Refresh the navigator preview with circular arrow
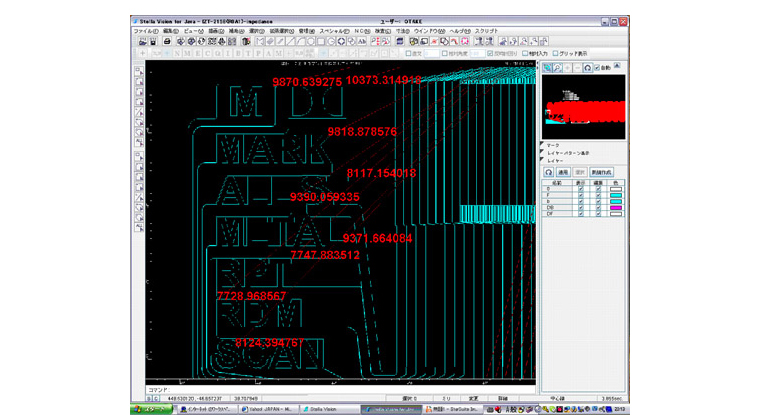Screen dimensions: 760x415 tap(588, 68)
